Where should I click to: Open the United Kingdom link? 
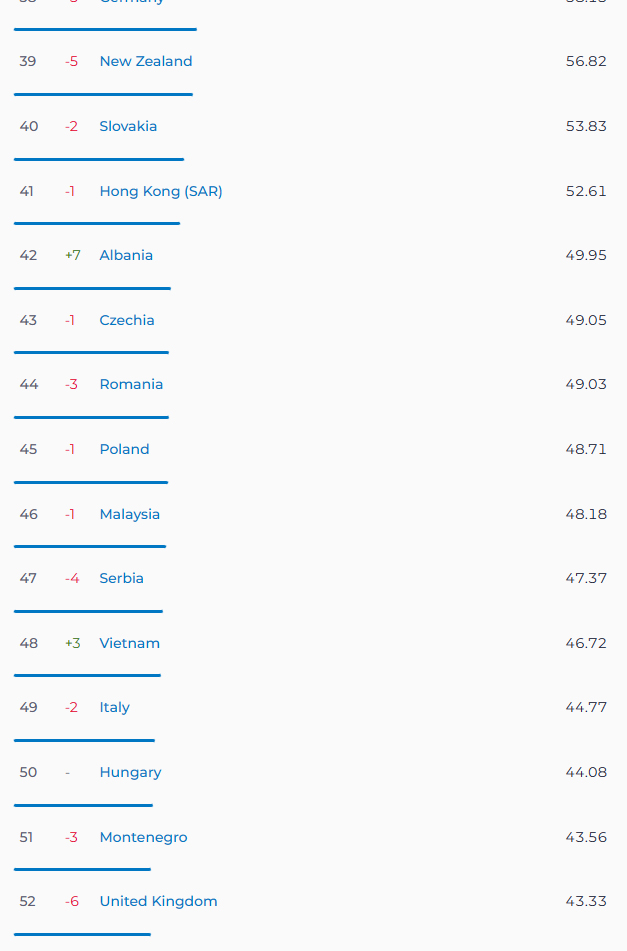[x=158, y=901]
